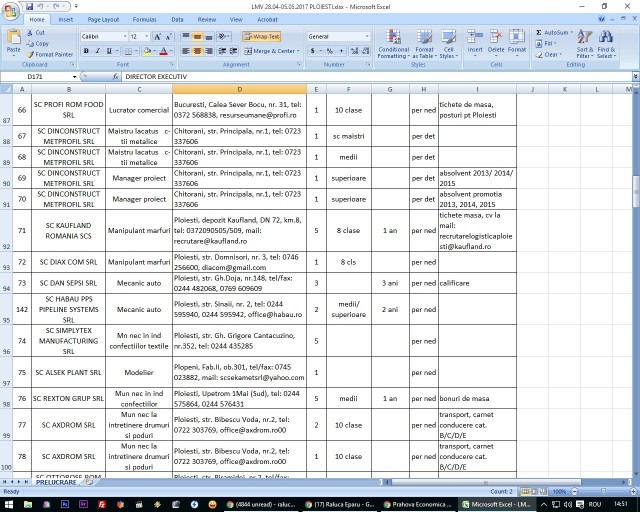Open the font size dropdown
Image resolution: width=640 pixels, height=512 pixels.
tap(147, 36)
